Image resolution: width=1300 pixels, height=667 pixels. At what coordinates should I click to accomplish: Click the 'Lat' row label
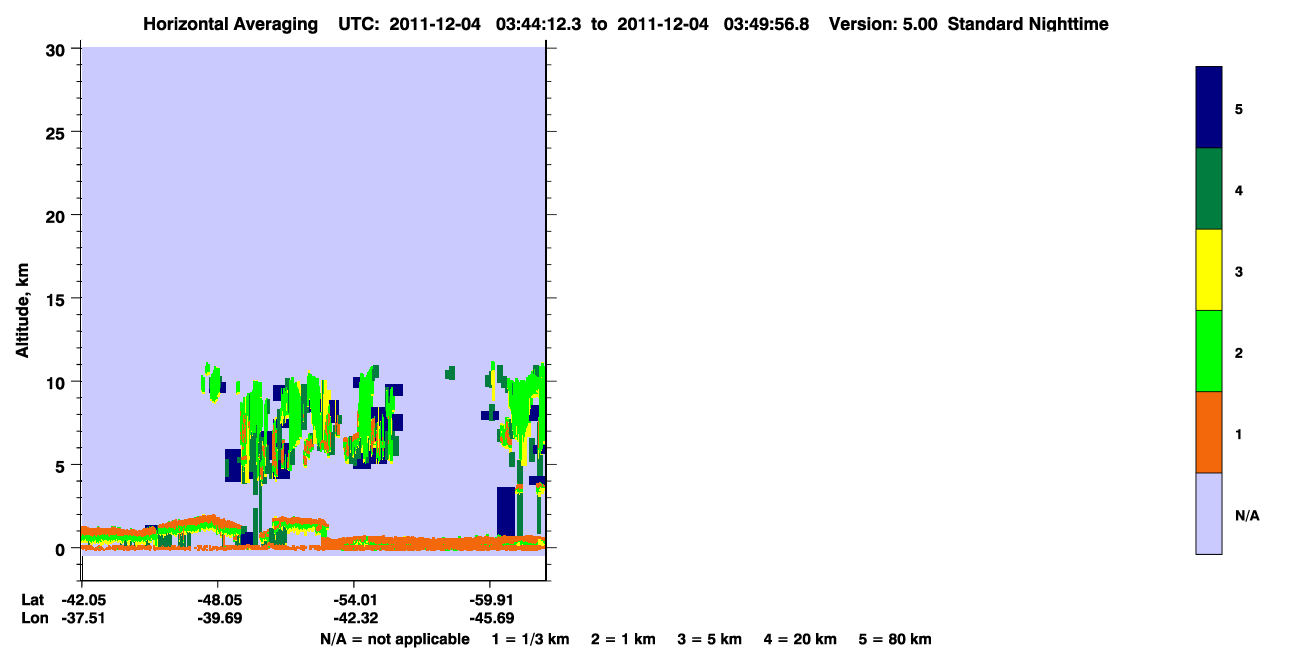pos(33,600)
